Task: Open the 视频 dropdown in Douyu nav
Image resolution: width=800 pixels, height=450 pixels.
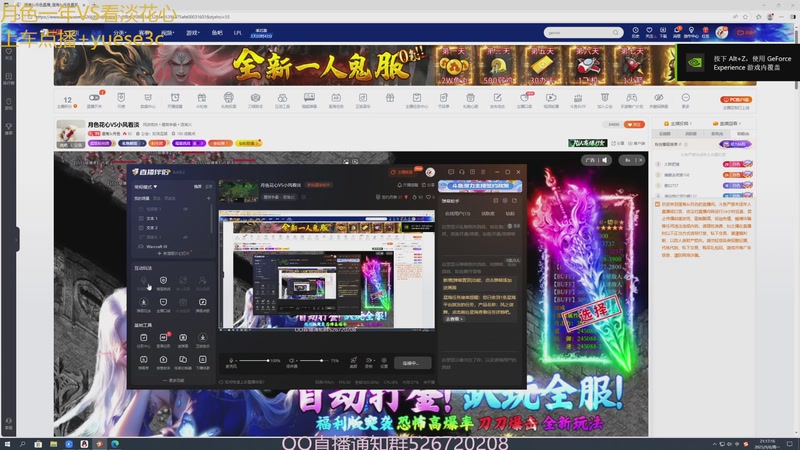Action: tap(168, 33)
